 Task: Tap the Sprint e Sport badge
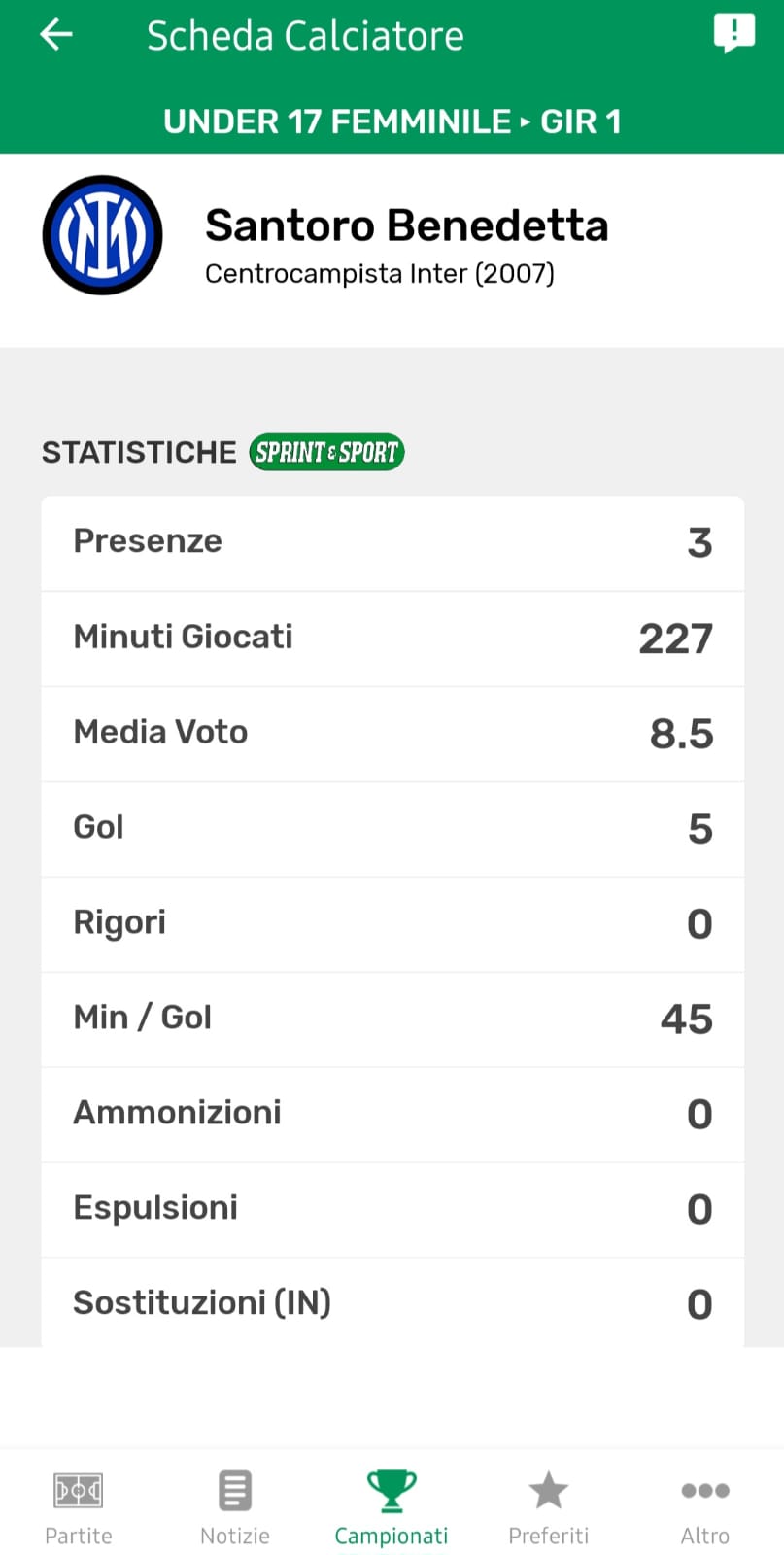coord(326,452)
